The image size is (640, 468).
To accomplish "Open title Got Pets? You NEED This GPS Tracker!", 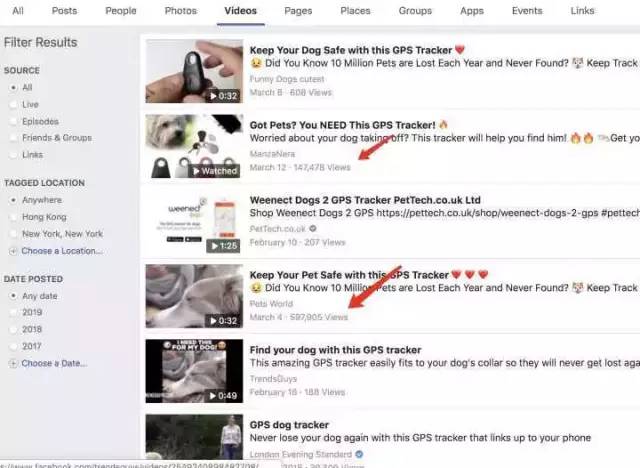I will tap(342, 125).
